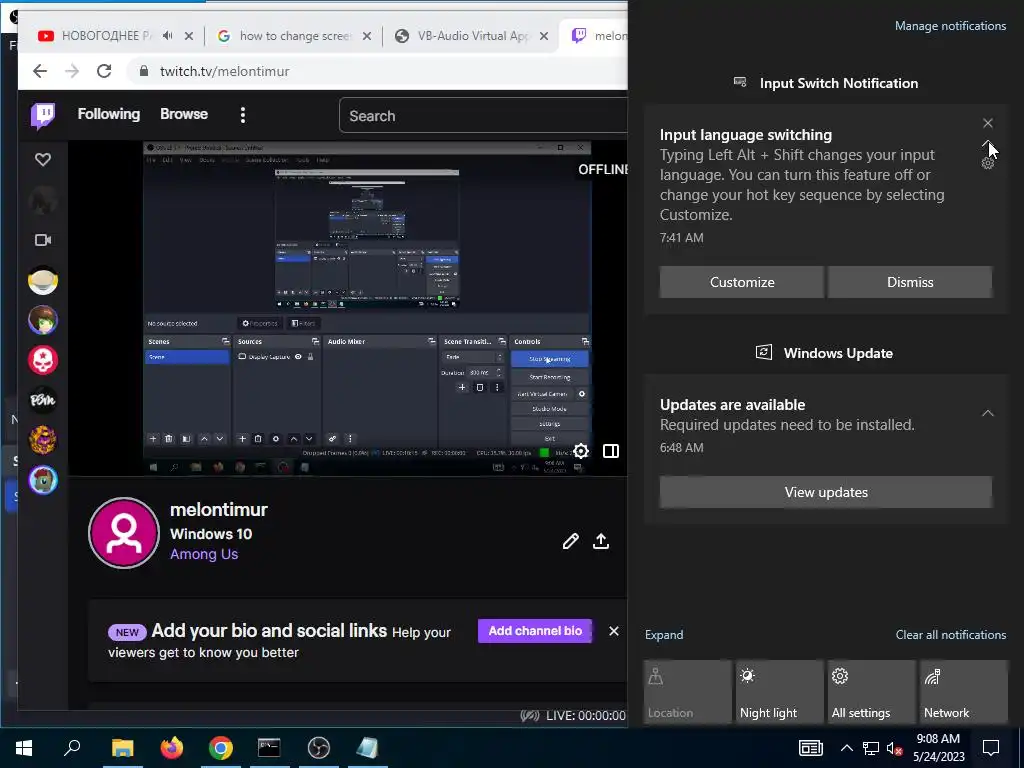Share the melontimur channel
Image resolution: width=1024 pixels, height=768 pixels.
click(601, 541)
